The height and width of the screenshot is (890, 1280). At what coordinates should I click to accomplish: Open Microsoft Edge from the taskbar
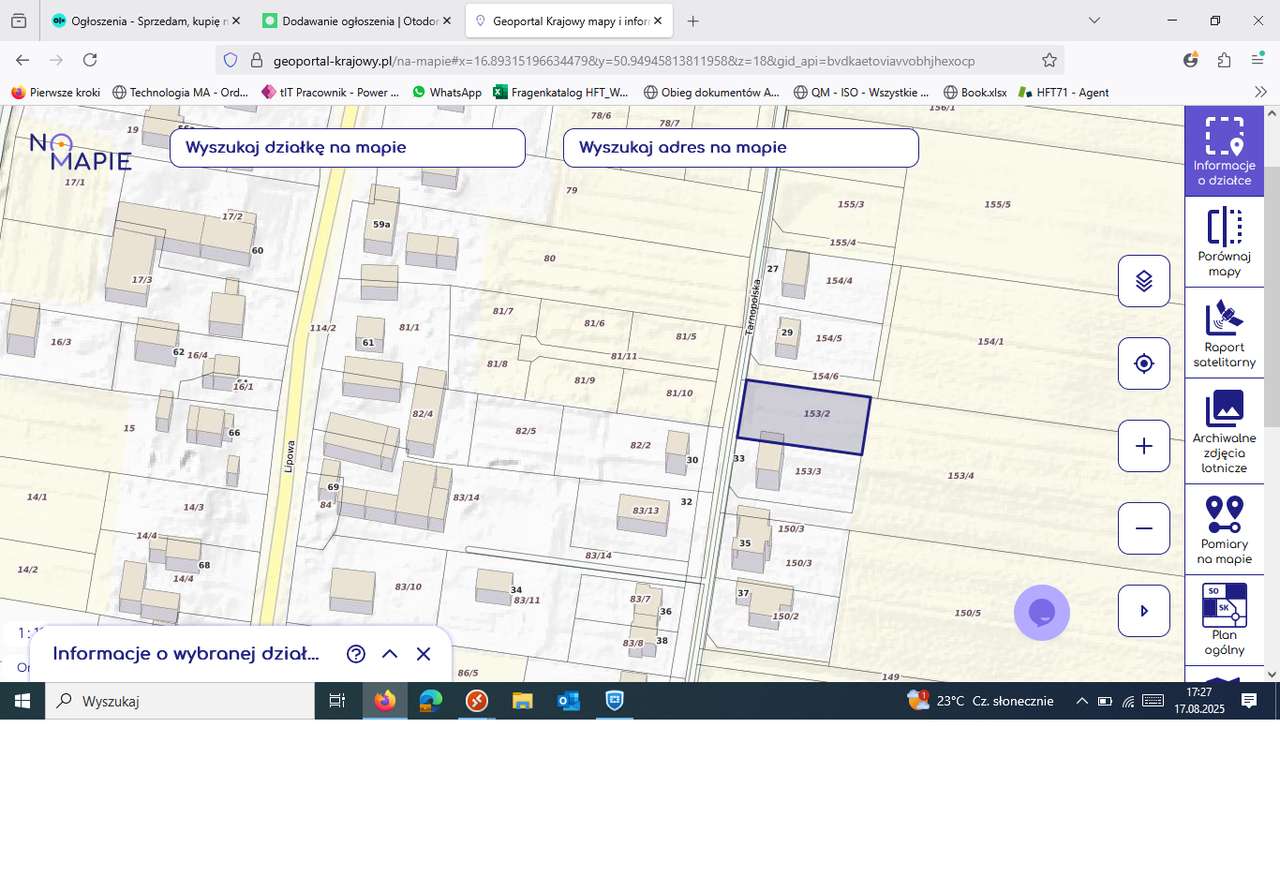[x=431, y=701]
